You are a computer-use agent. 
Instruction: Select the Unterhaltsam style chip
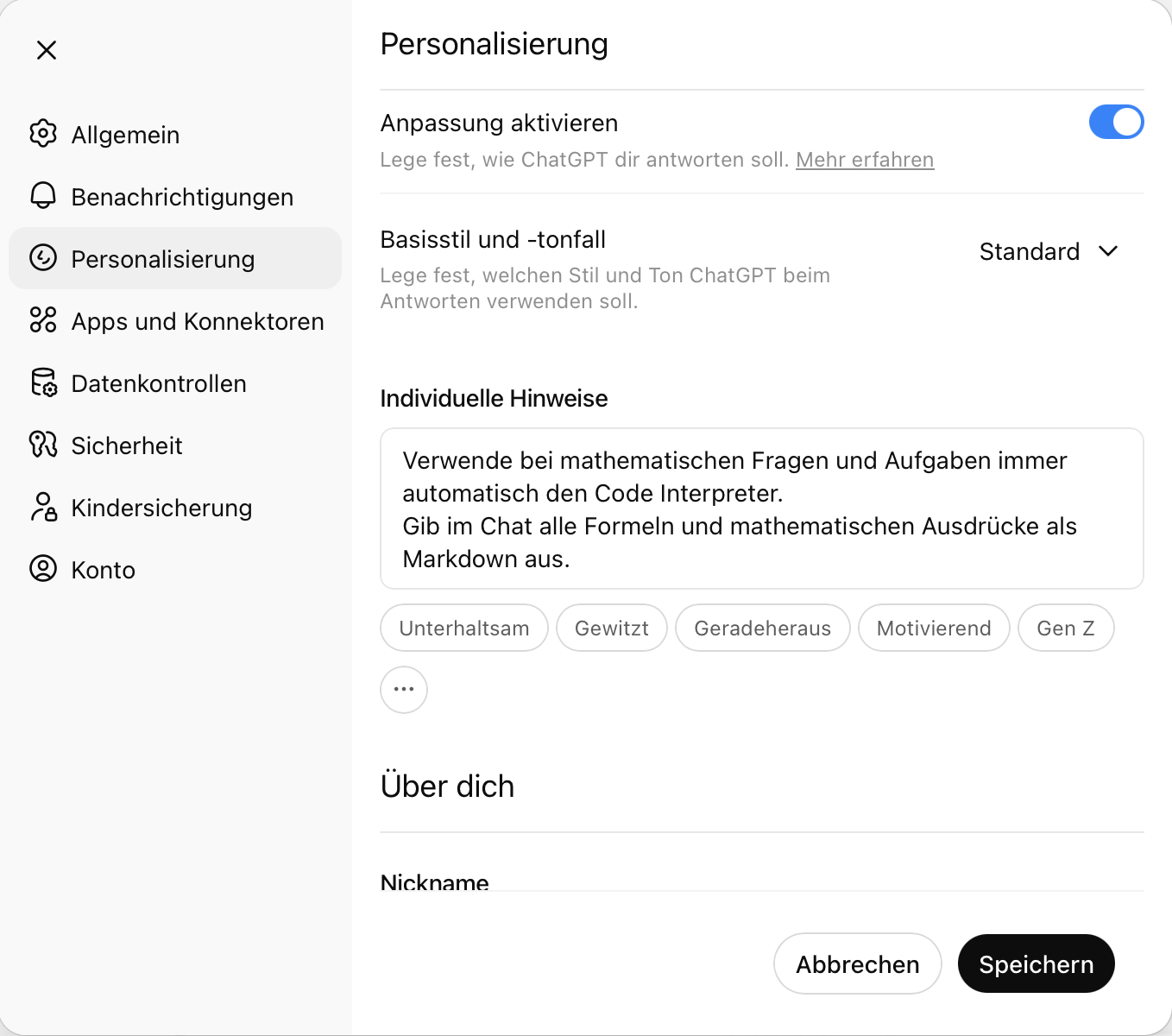click(x=463, y=628)
